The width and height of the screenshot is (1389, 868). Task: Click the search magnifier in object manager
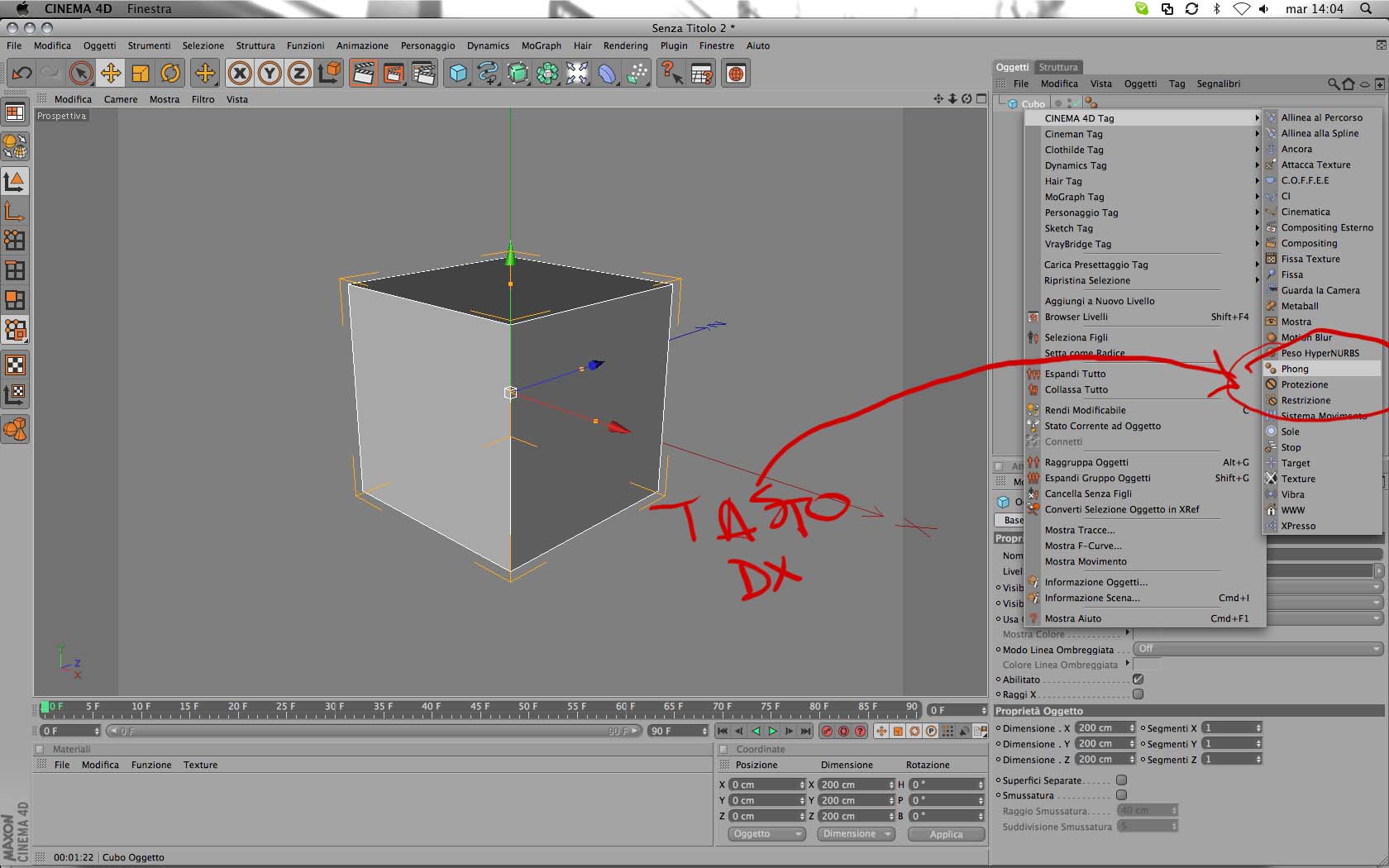1333,83
